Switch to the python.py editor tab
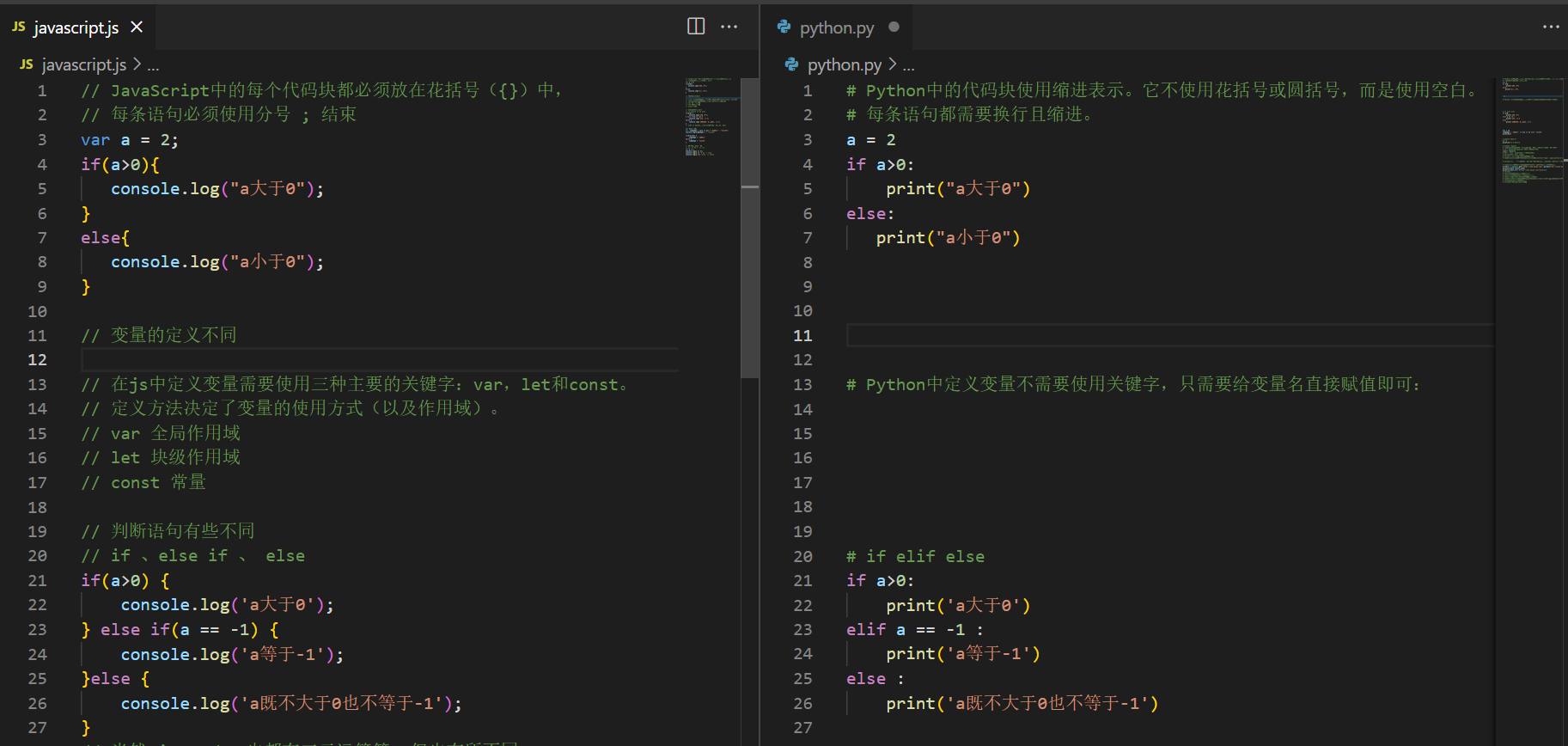The width and height of the screenshot is (1568, 746). tap(838, 28)
